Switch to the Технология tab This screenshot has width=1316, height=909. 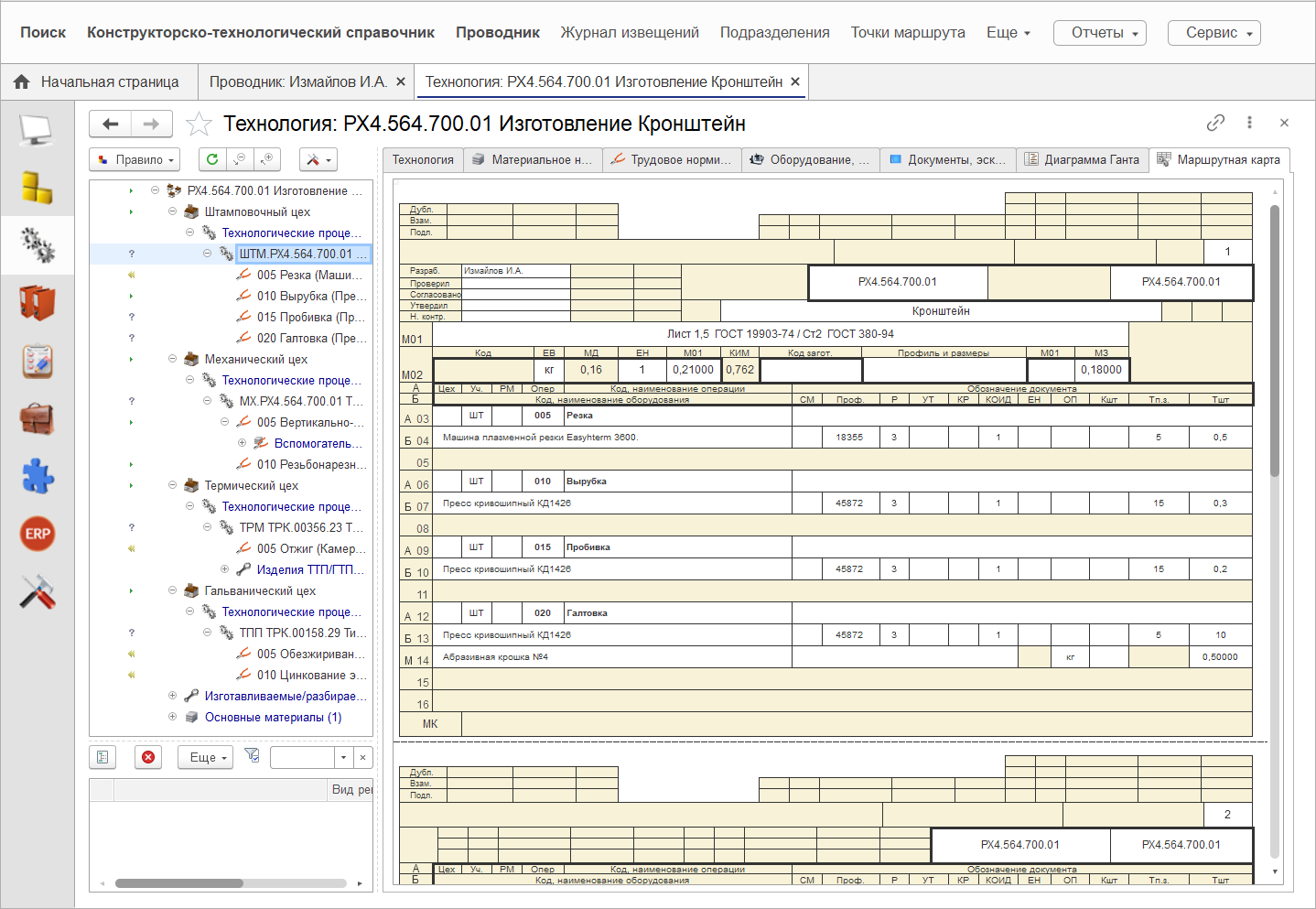pos(423,159)
